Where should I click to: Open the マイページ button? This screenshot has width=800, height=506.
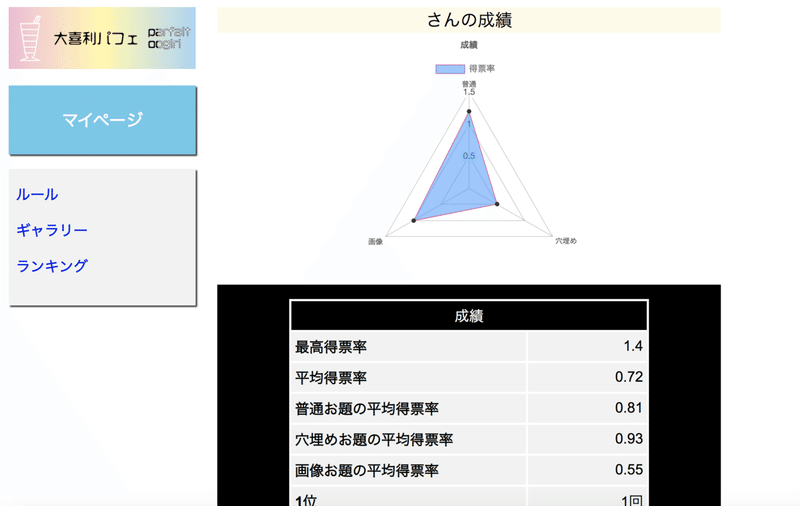pos(103,120)
